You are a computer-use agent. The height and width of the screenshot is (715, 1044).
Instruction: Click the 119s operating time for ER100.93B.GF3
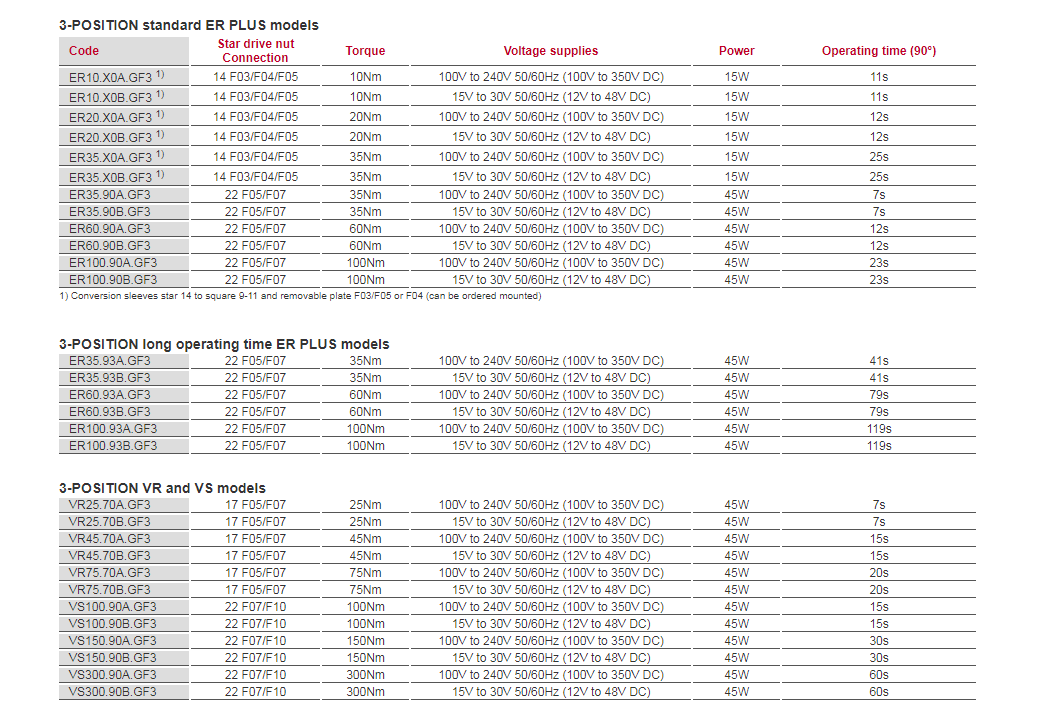click(878, 446)
